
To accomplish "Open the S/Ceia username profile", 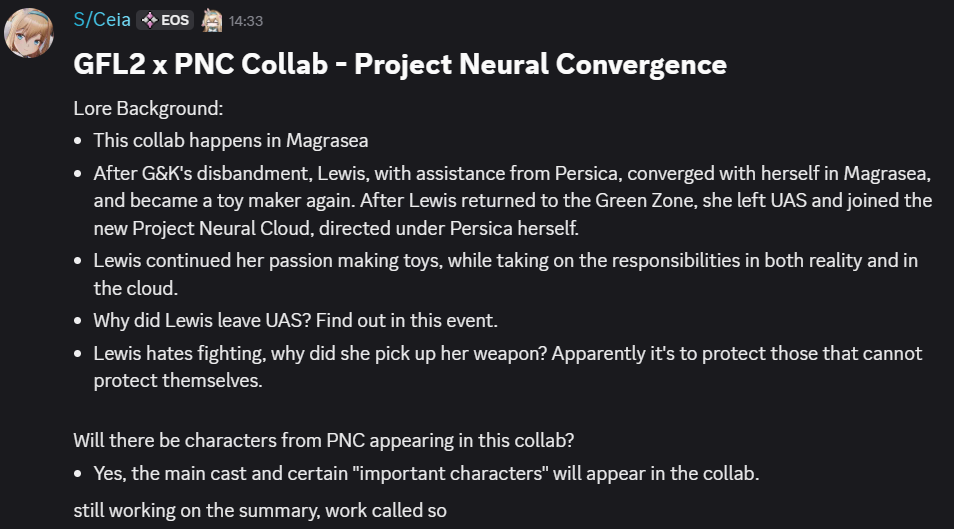I will 102,20.
